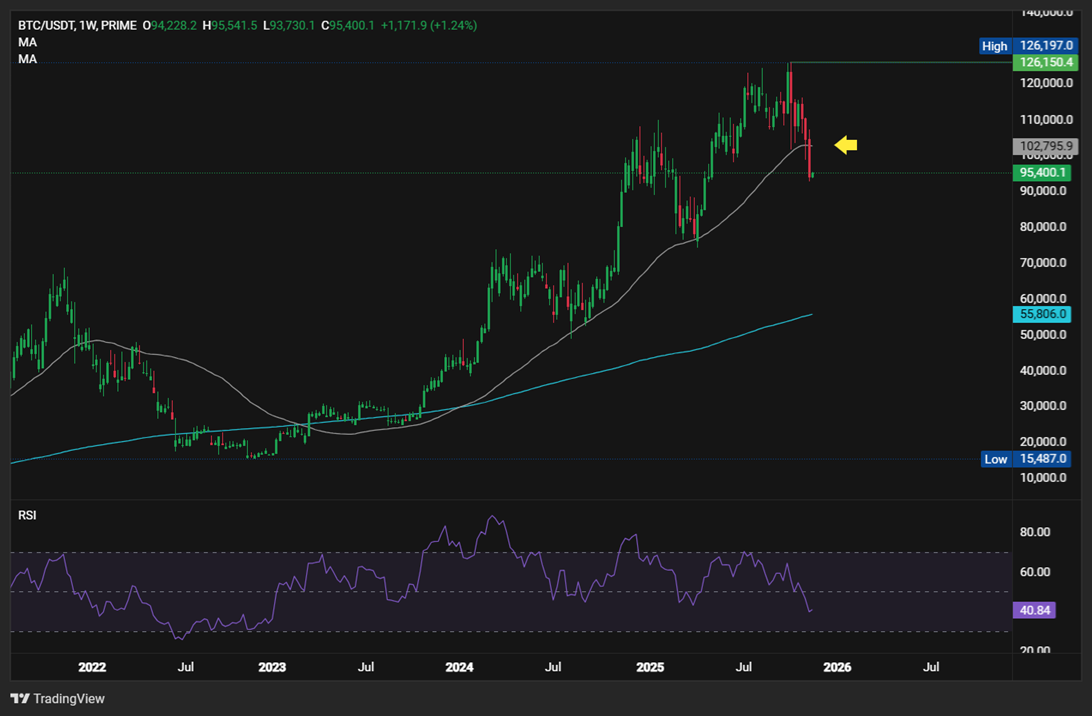This screenshot has height=716, width=1092.
Task: Click the RSI label in the lower pane
Action: [x=28, y=514]
